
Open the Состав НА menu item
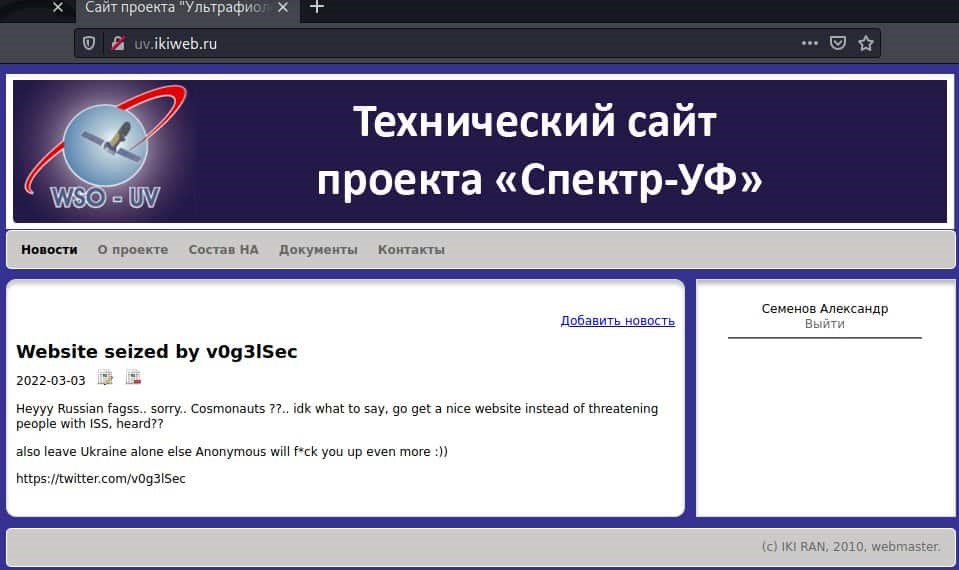(223, 250)
